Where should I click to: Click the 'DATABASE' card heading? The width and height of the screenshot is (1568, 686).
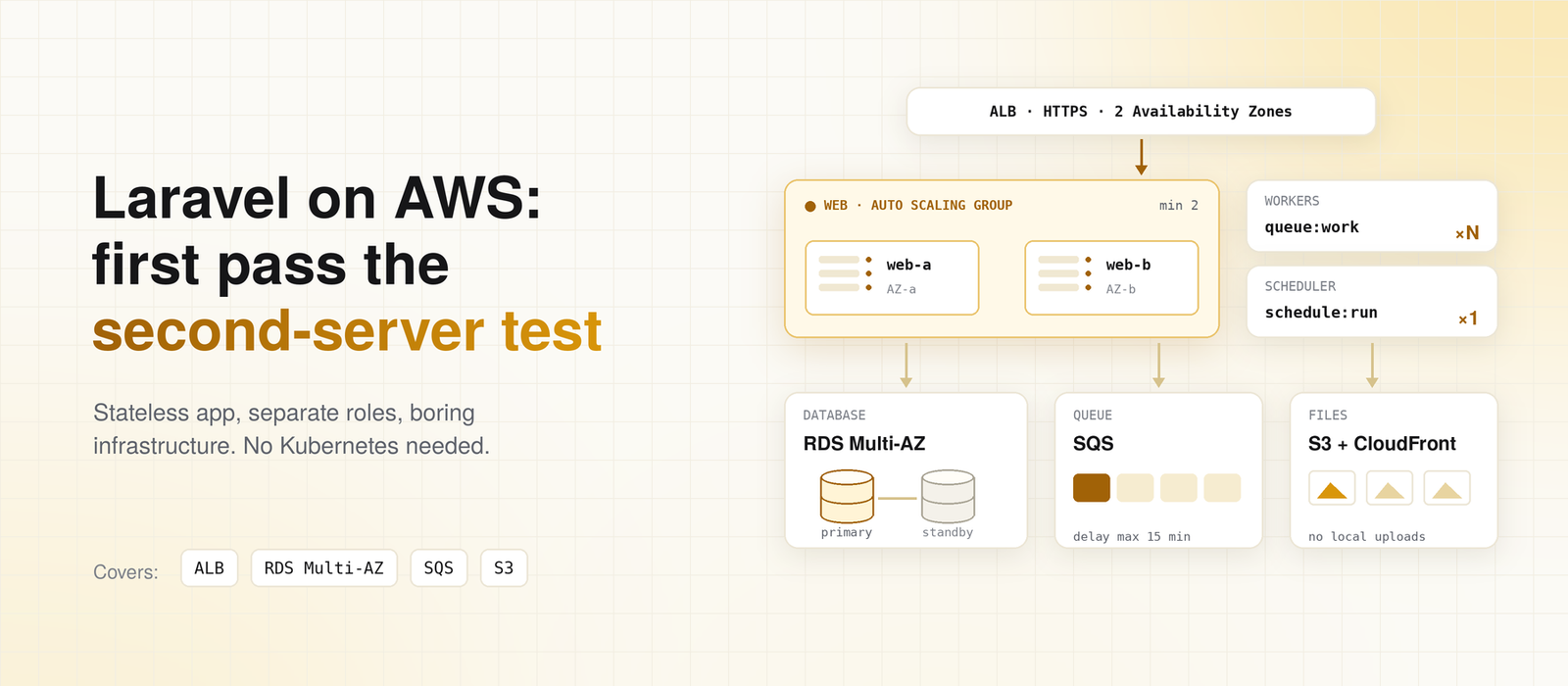[x=834, y=416]
